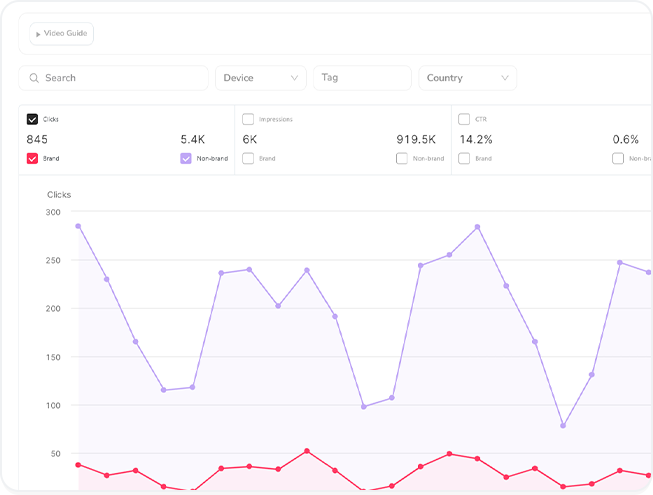Enable the Impressions checkbox
The width and height of the screenshot is (653, 495).
[249, 119]
